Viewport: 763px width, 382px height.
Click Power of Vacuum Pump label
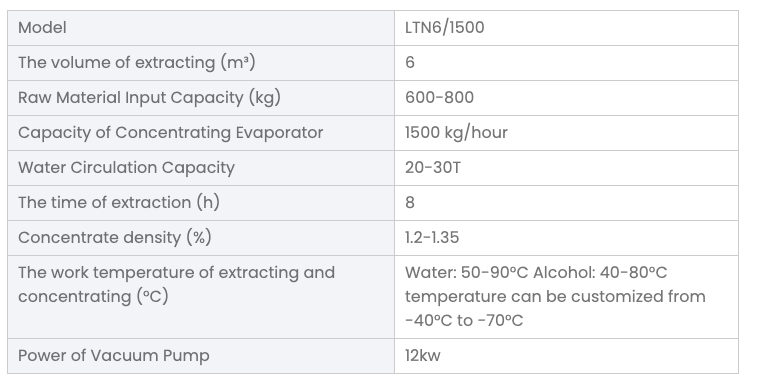[113, 356]
